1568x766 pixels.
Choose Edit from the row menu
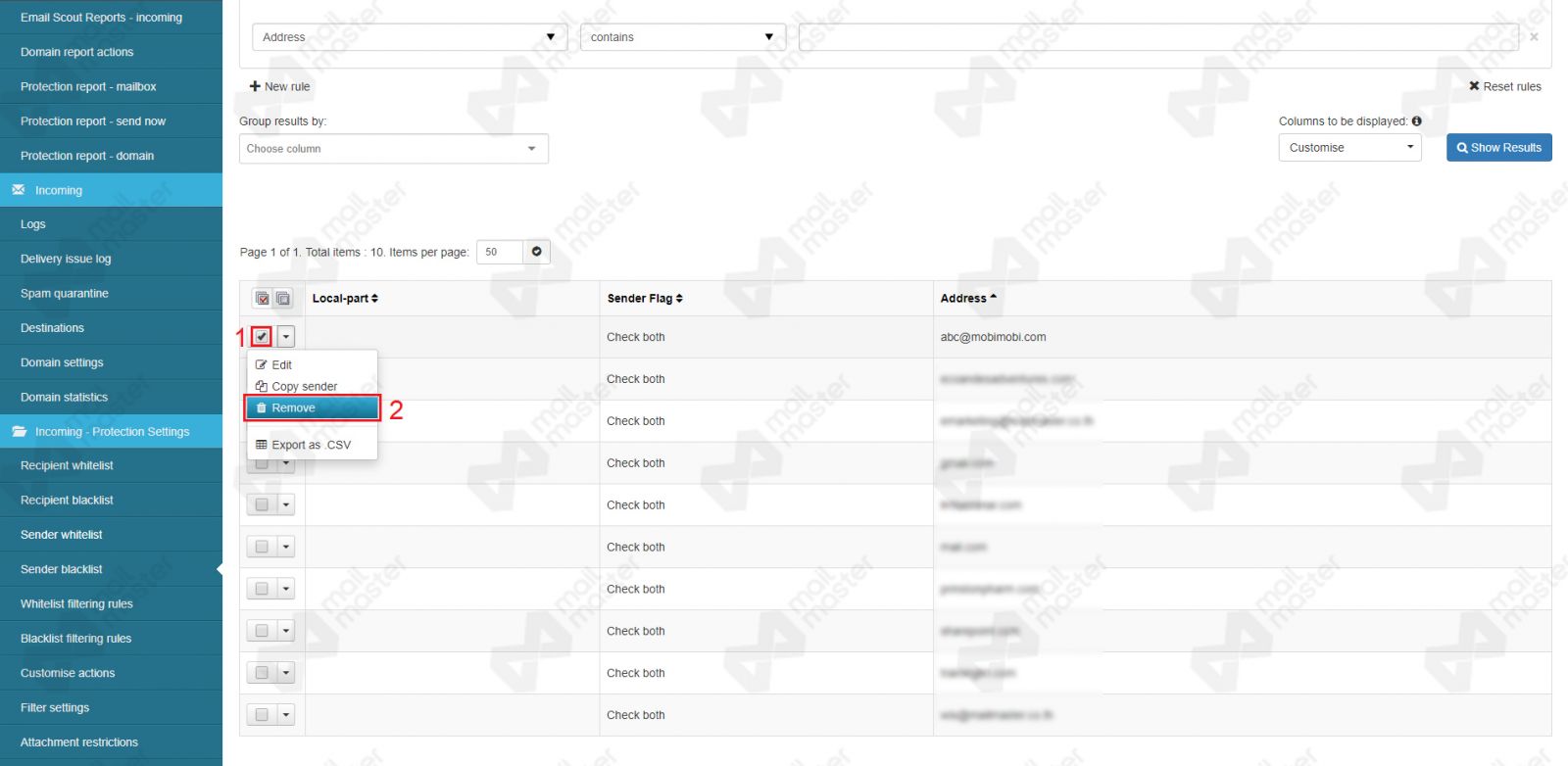click(312, 364)
